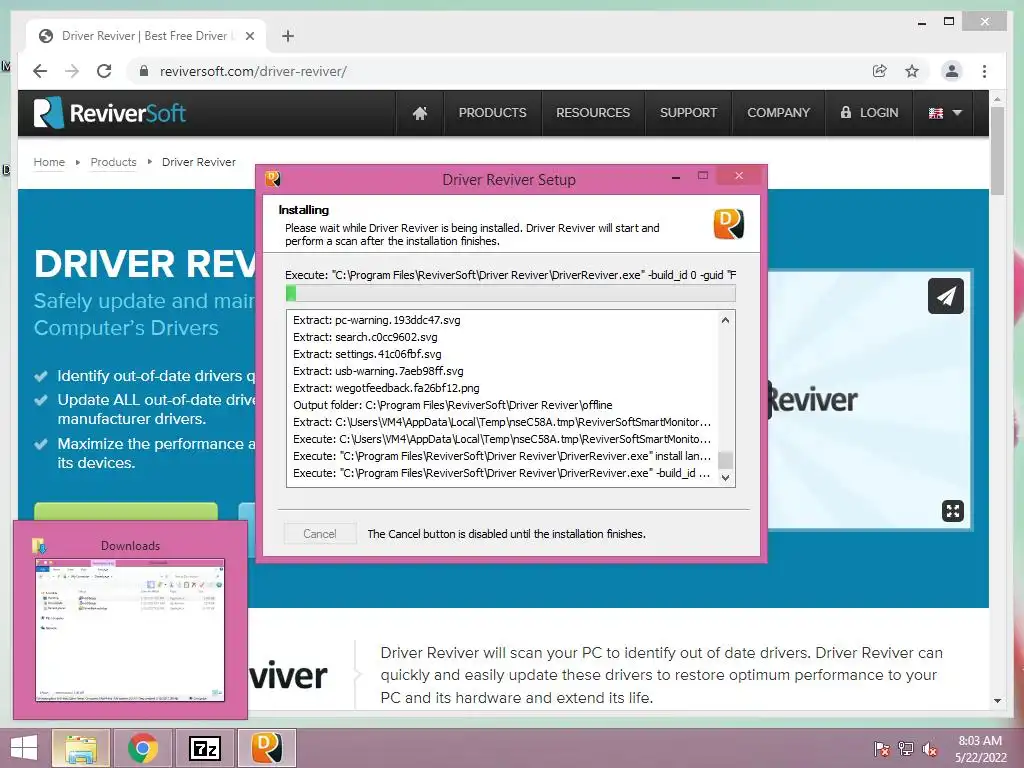The image size is (1024, 768).
Task: Click the Driver Reviver logo in installer header
Action: (729, 224)
